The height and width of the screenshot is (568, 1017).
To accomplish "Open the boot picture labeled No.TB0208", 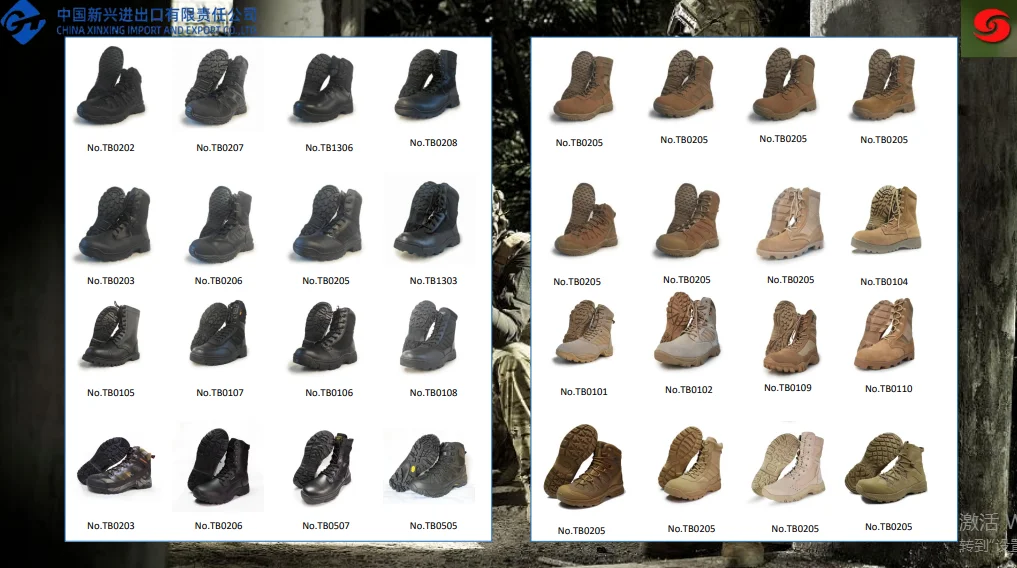I will (x=432, y=86).
